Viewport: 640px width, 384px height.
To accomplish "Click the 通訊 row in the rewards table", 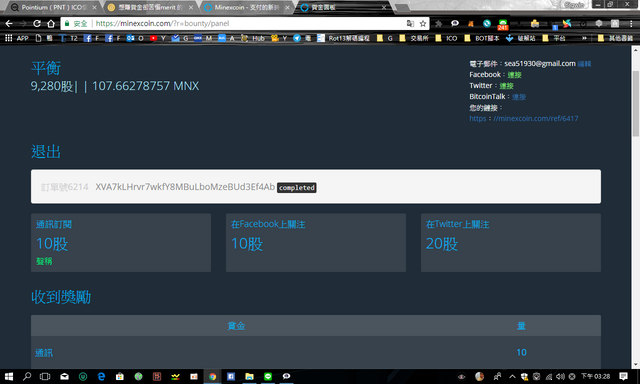I will 316,353.
